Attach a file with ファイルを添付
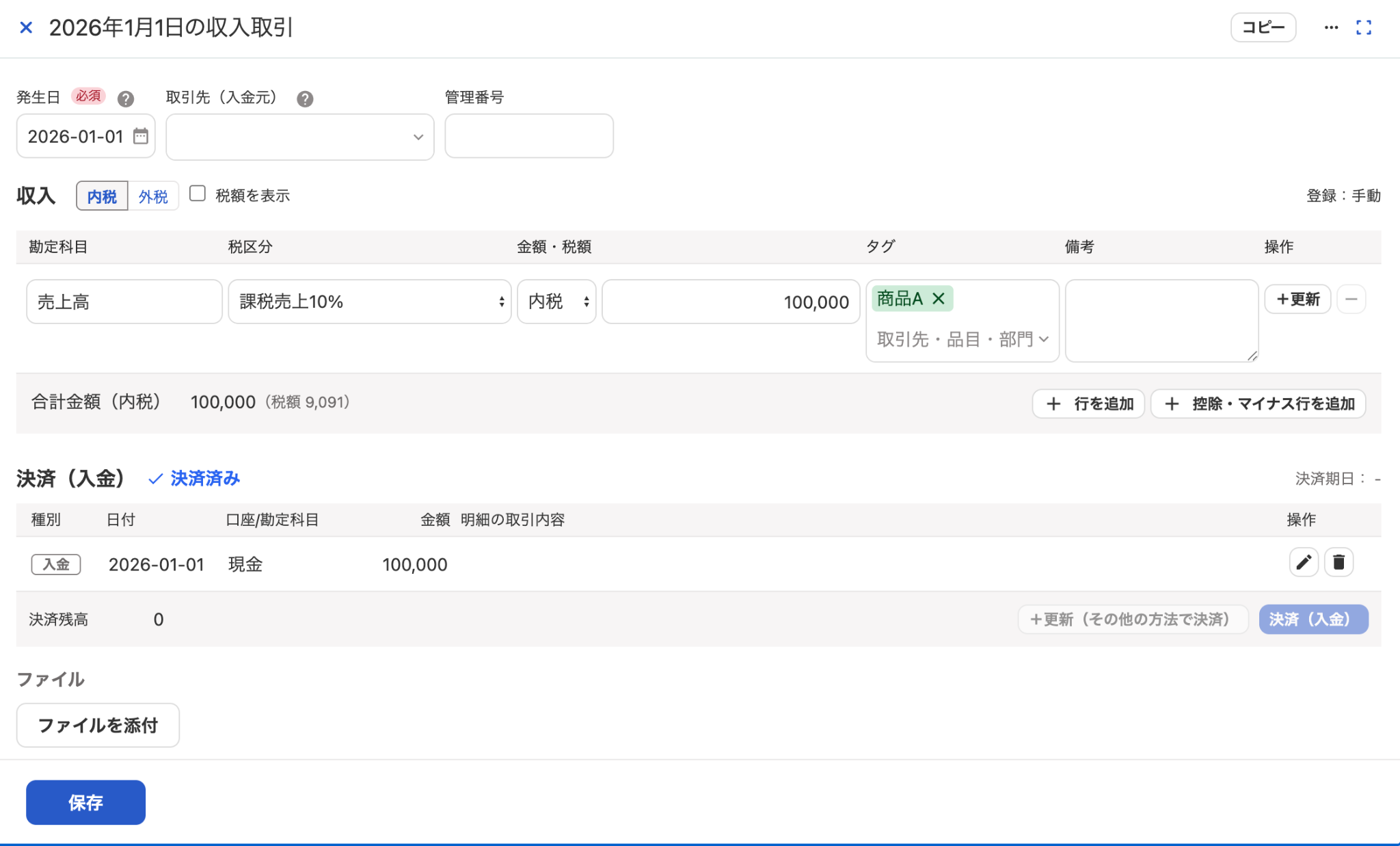Image resolution: width=1400 pixels, height=846 pixels. pos(98,725)
